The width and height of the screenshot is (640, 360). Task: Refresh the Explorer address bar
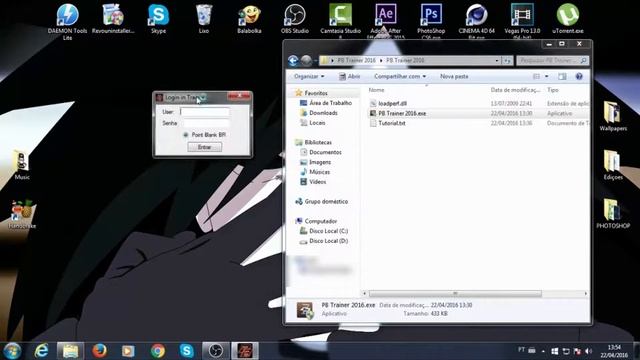[507, 60]
